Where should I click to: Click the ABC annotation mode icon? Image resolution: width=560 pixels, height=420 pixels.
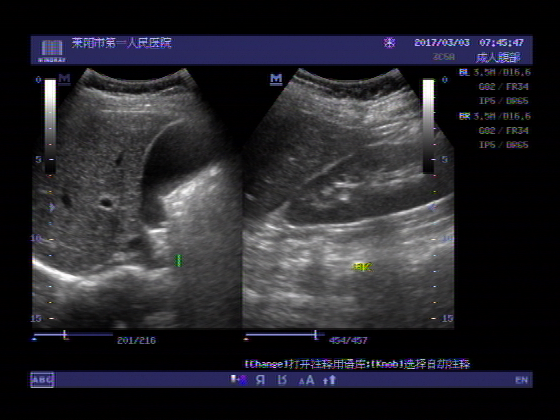tap(42, 380)
